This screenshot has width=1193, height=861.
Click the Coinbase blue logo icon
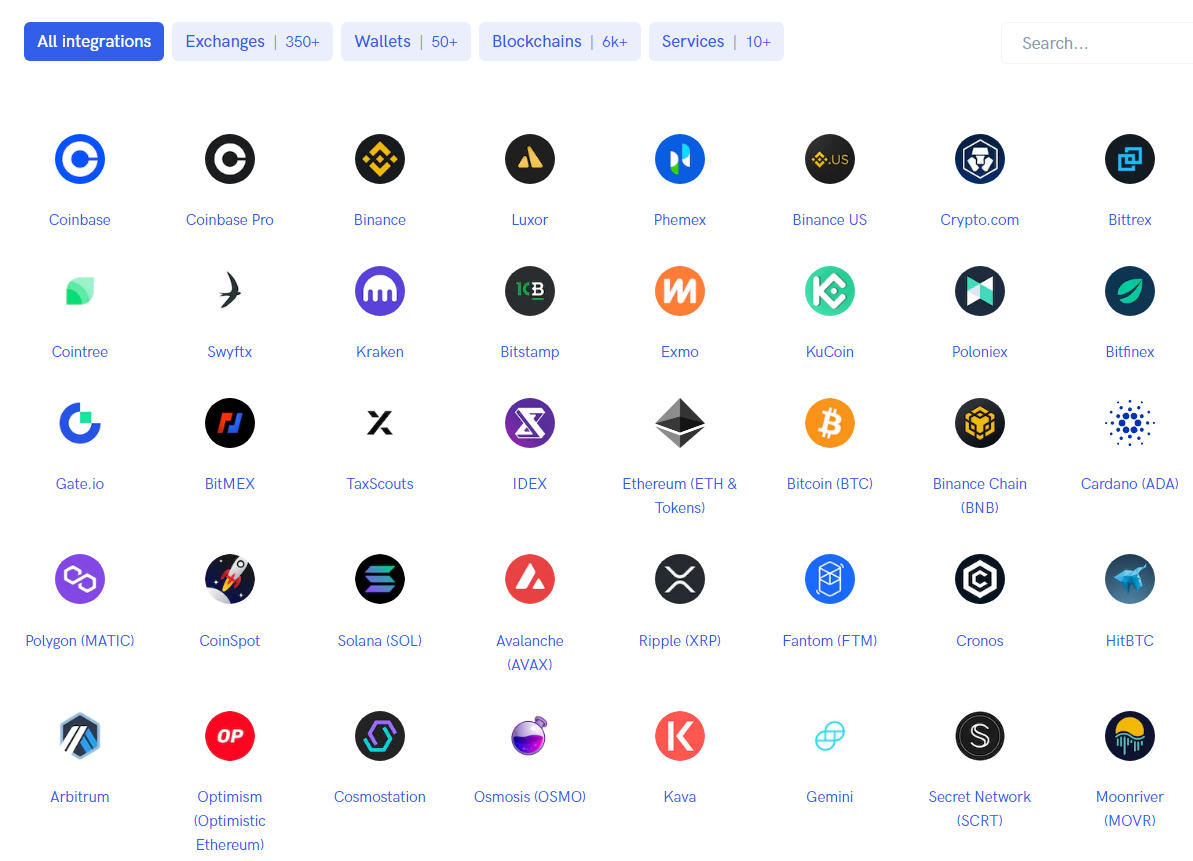pyautogui.click(x=80, y=159)
